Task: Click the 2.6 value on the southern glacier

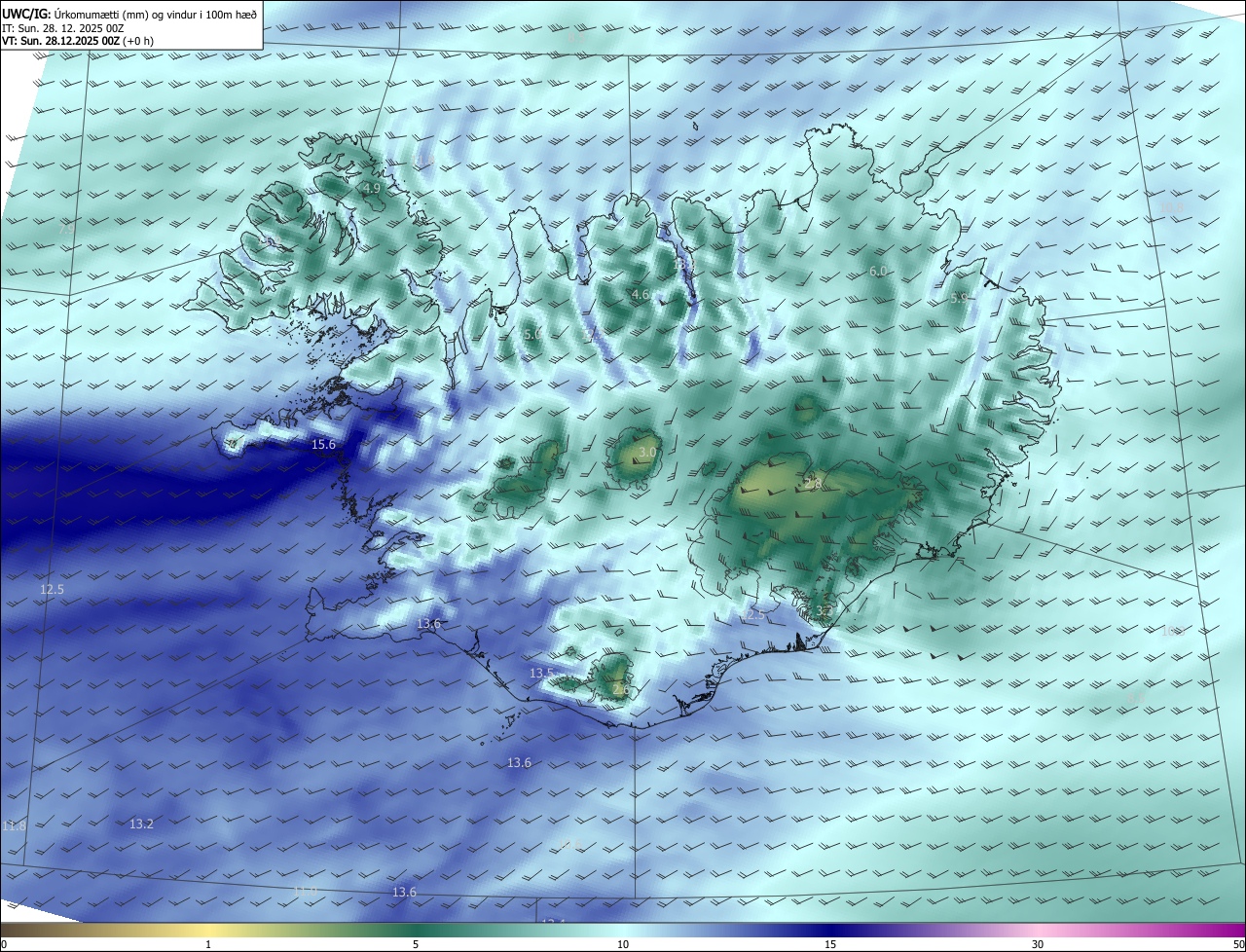Action: pos(621,690)
